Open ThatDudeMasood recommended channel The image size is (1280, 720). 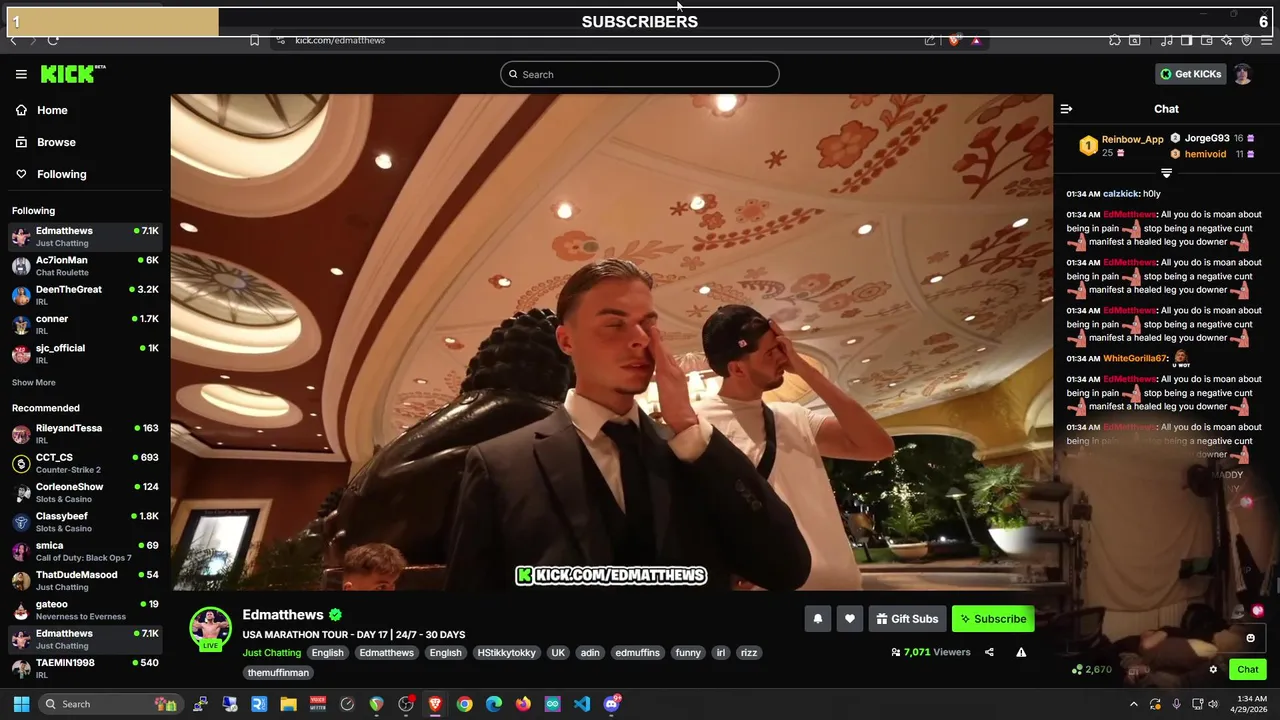85,580
